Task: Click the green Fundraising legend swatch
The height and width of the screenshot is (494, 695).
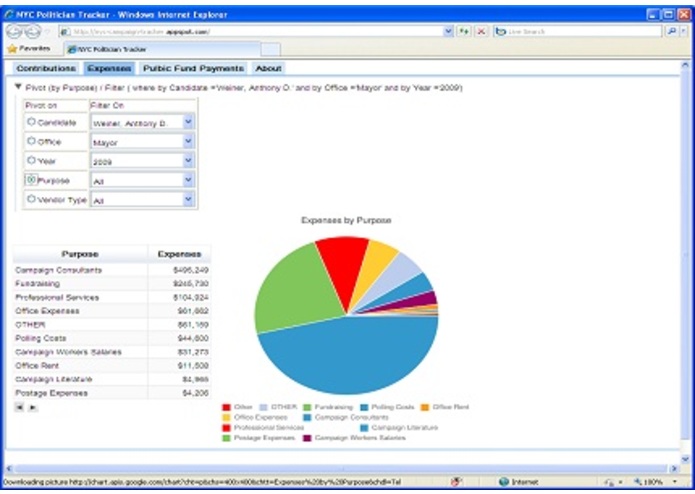Action: [x=307, y=407]
